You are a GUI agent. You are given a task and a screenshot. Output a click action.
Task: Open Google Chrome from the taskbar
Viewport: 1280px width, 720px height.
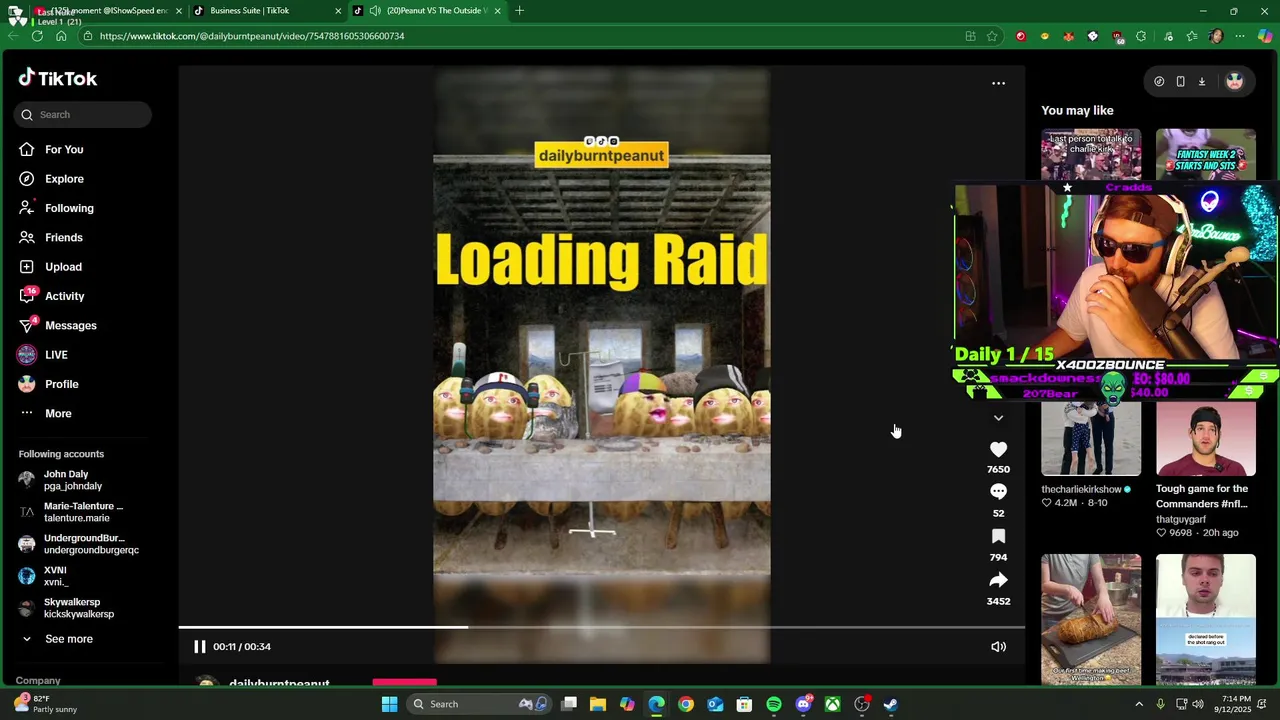(x=686, y=704)
